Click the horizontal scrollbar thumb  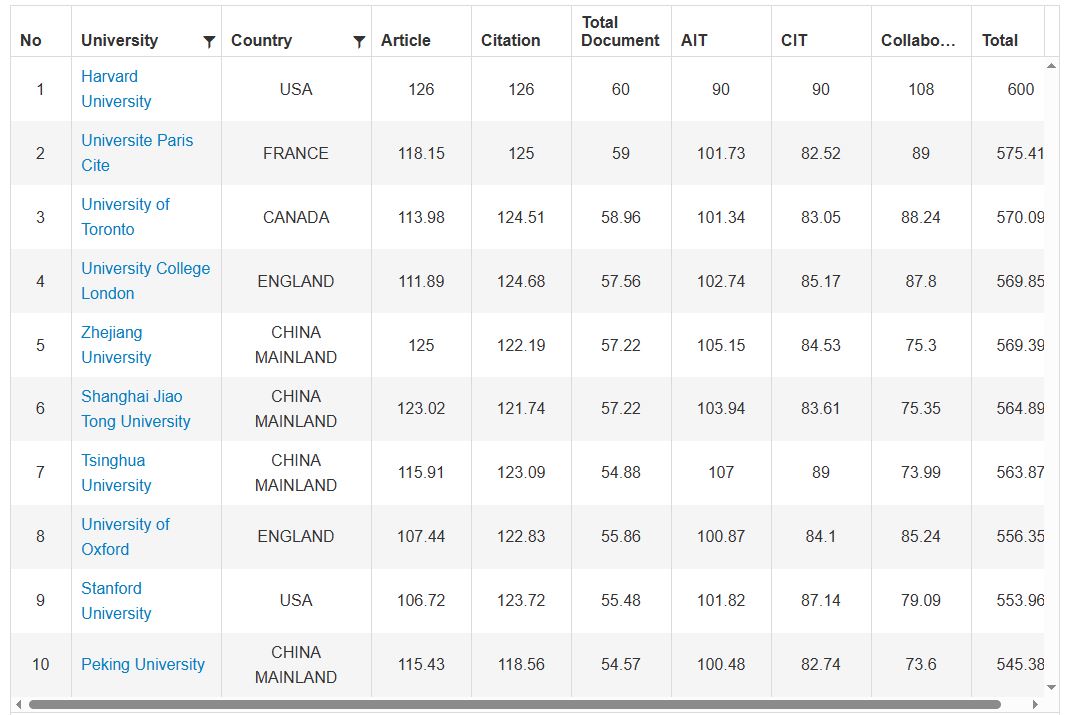pos(515,704)
